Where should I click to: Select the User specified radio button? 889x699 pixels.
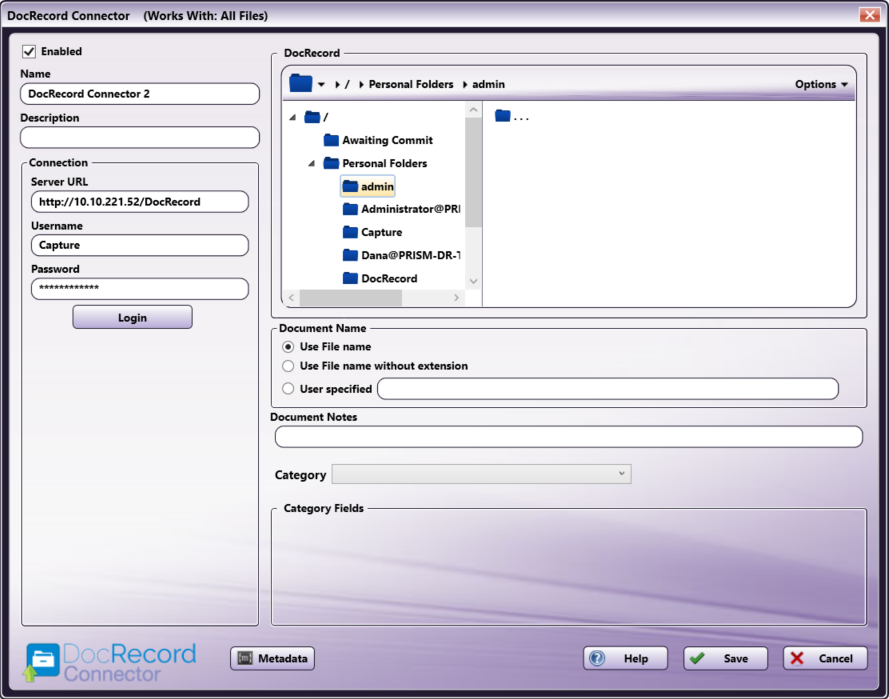[288, 388]
